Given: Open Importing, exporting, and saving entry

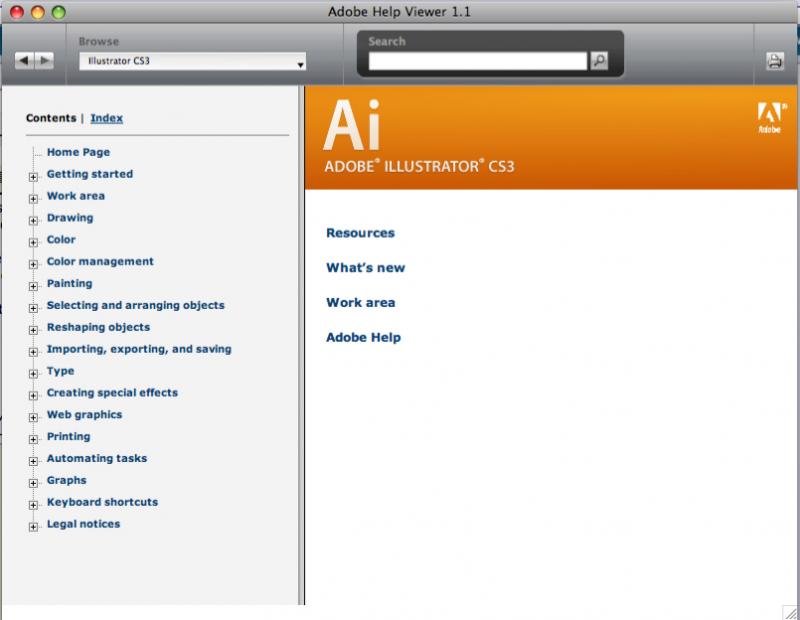Looking at the screenshot, I should (x=139, y=349).
